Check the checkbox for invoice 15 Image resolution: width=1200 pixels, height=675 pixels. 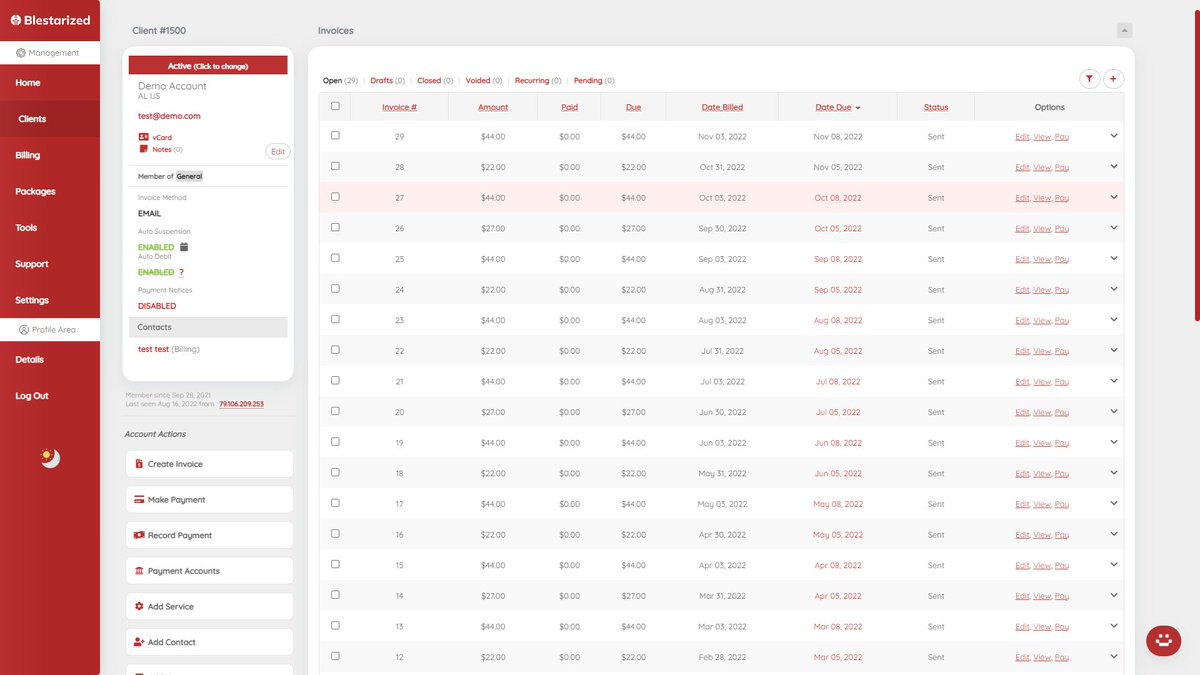335,564
